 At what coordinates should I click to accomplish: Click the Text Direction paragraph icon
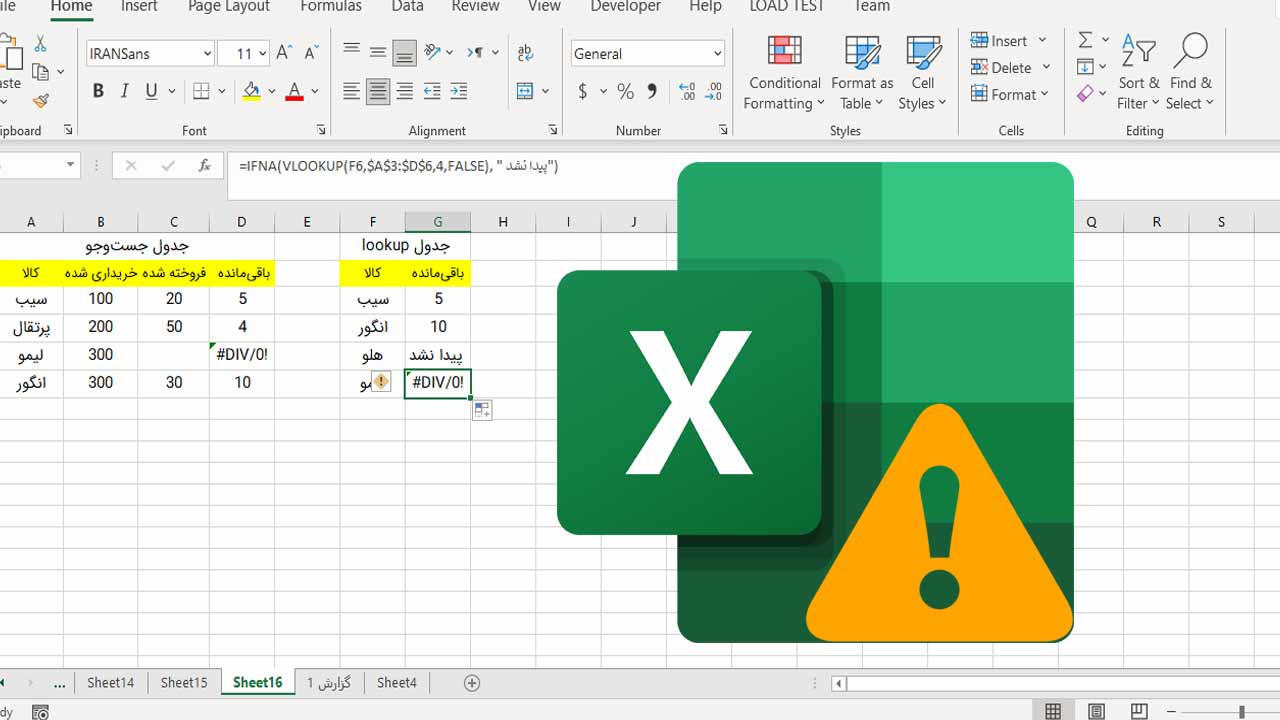[477, 52]
